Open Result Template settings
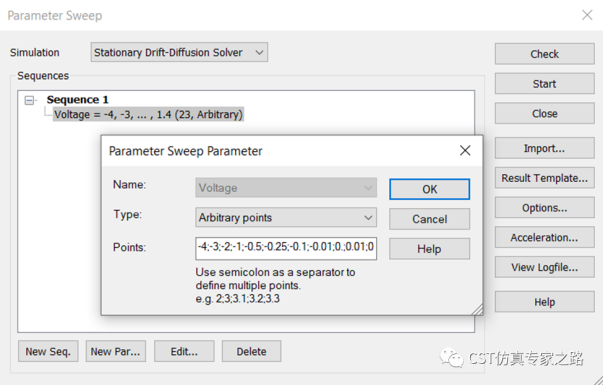 point(545,178)
